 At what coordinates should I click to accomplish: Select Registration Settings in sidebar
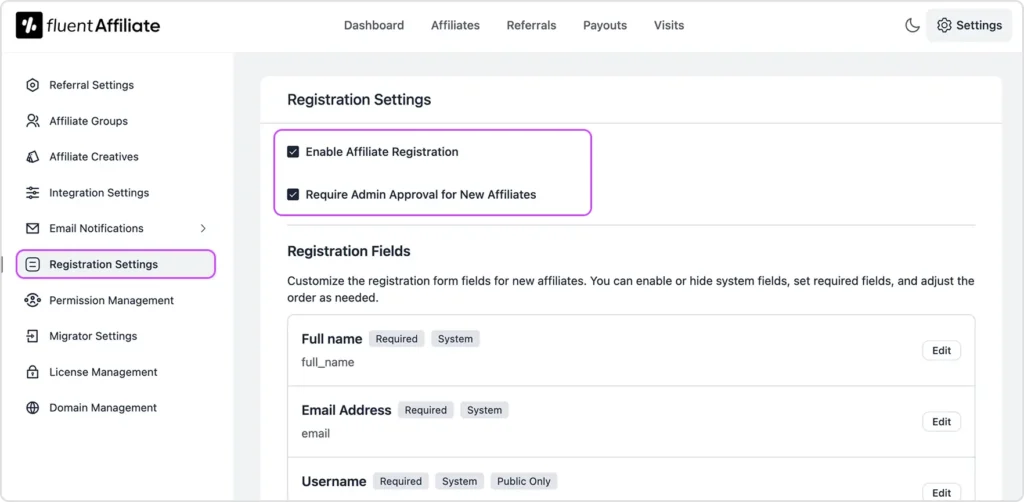(x=116, y=264)
